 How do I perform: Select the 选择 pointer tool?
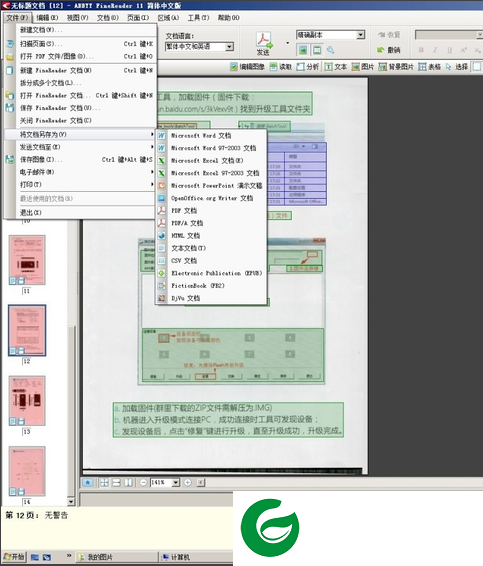click(x=457, y=67)
